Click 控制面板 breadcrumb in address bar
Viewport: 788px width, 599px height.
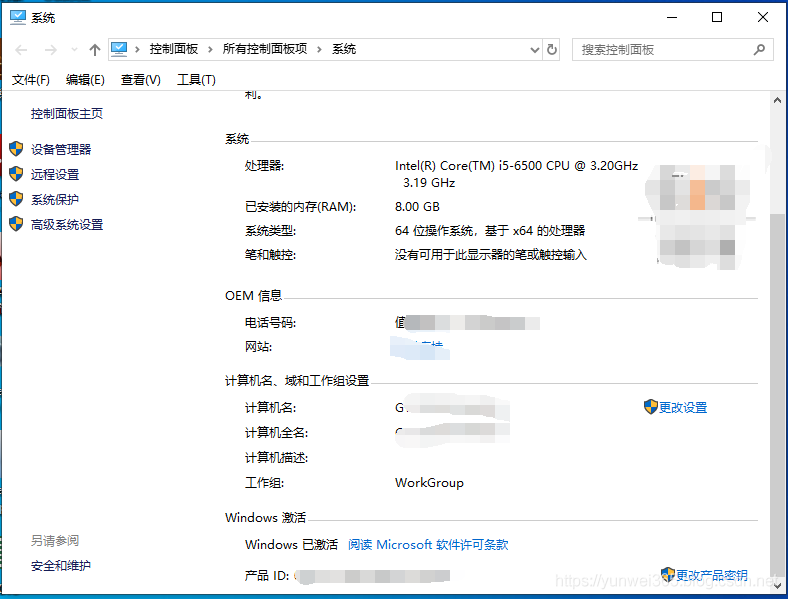point(174,49)
